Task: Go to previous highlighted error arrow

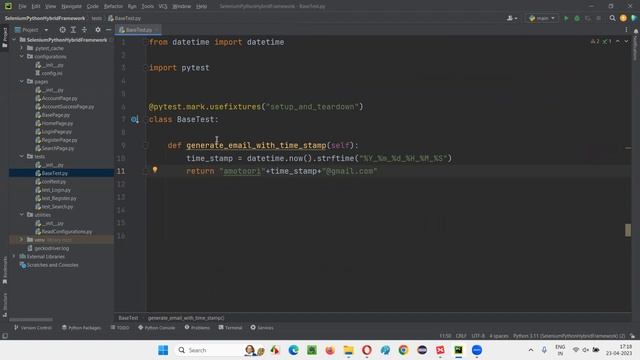Action: (618, 42)
